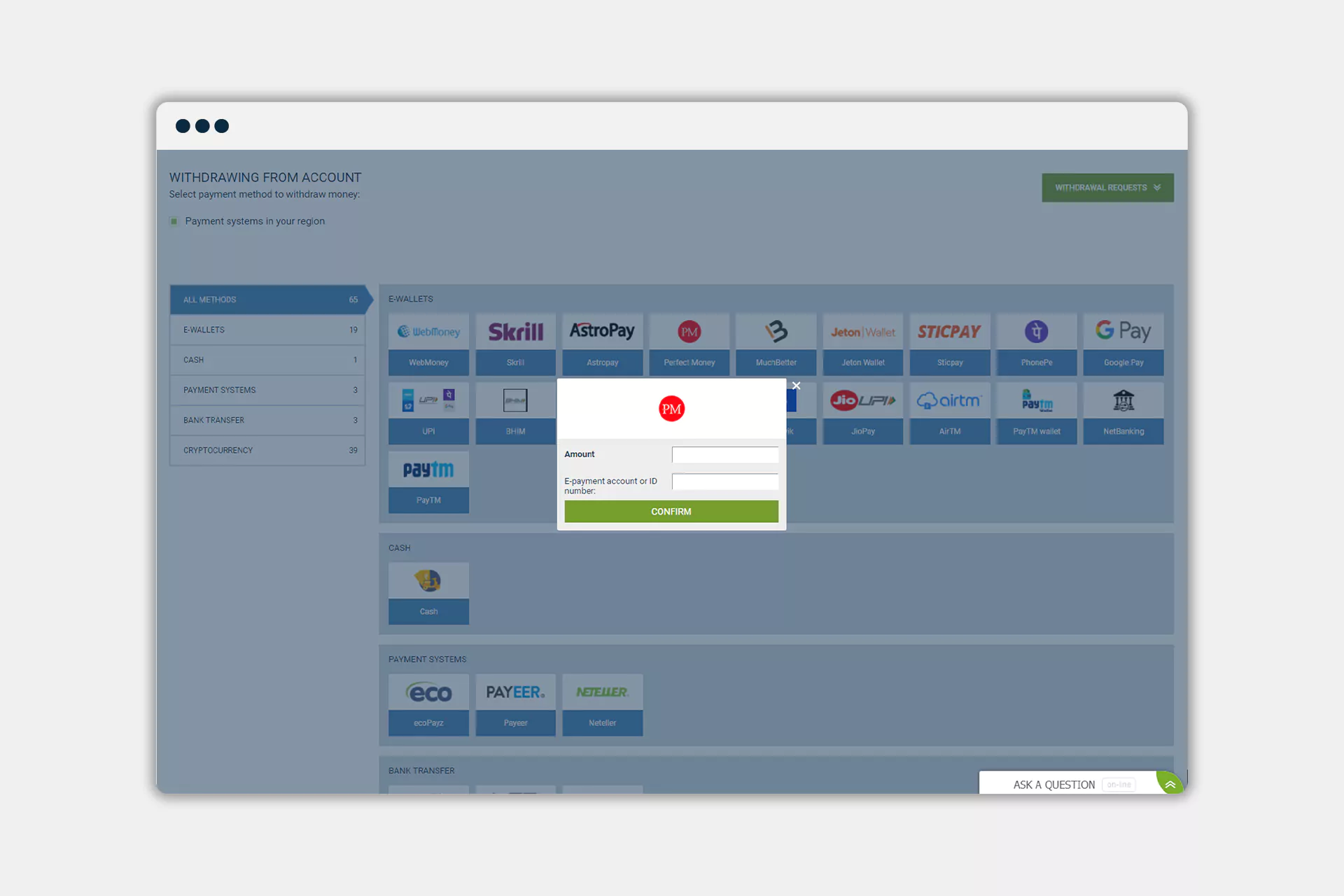
Task: Open the Payment Systems category
Action: pyautogui.click(x=268, y=390)
